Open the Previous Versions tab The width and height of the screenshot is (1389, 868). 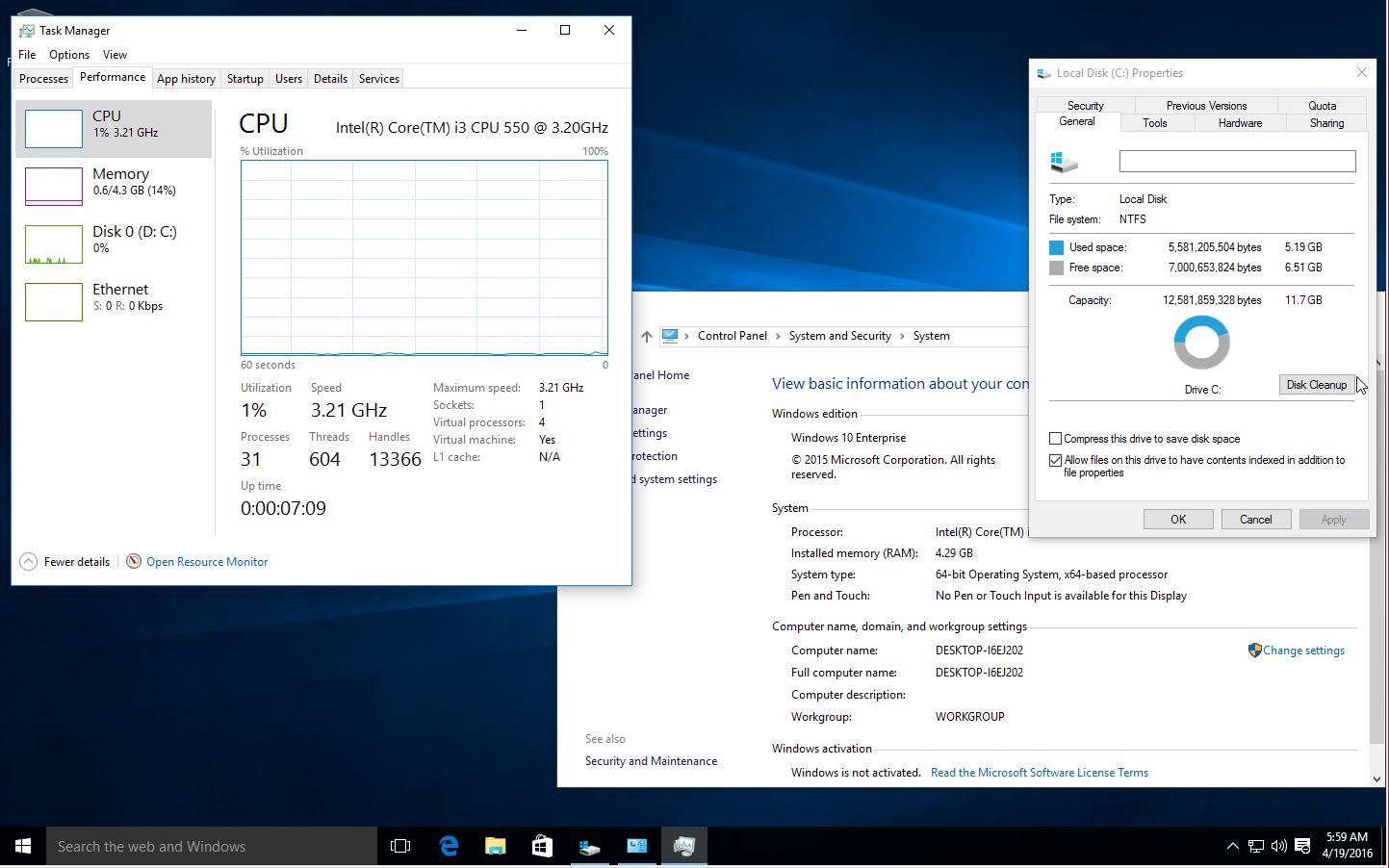coord(1206,106)
